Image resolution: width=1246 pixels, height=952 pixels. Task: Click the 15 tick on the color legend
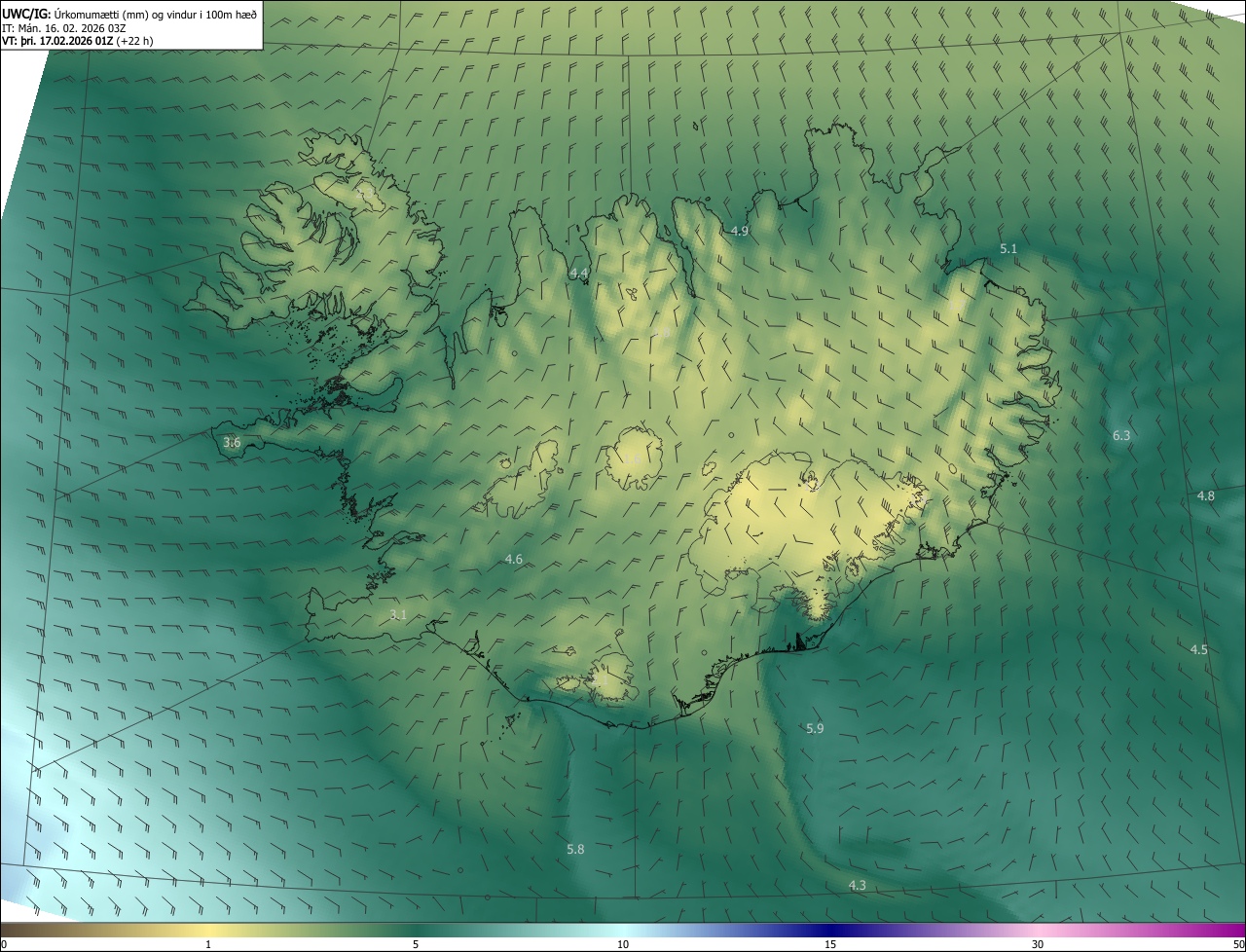(x=830, y=944)
